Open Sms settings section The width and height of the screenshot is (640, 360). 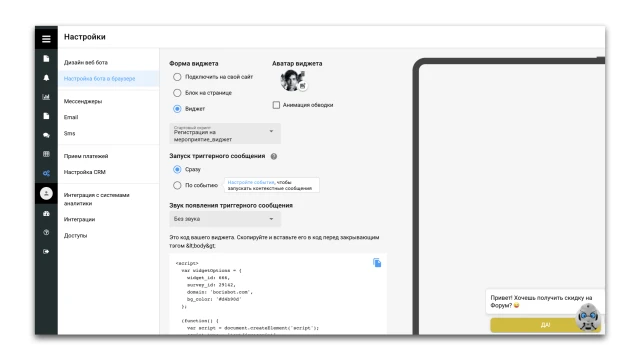(69, 133)
